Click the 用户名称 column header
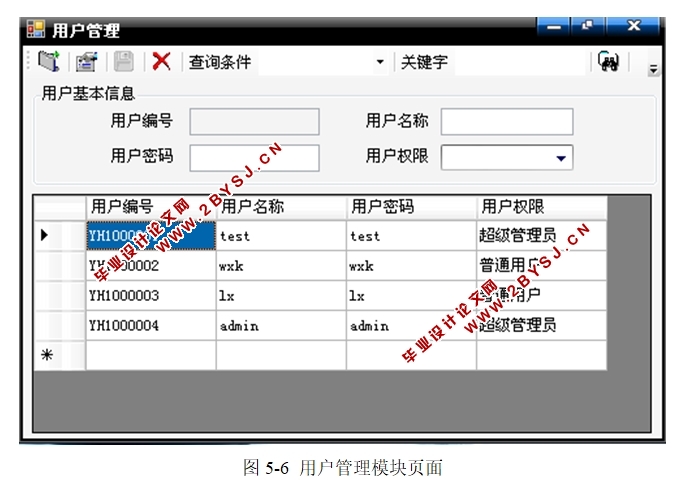This screenshot has width=696, height=504. tap(281, 207)
